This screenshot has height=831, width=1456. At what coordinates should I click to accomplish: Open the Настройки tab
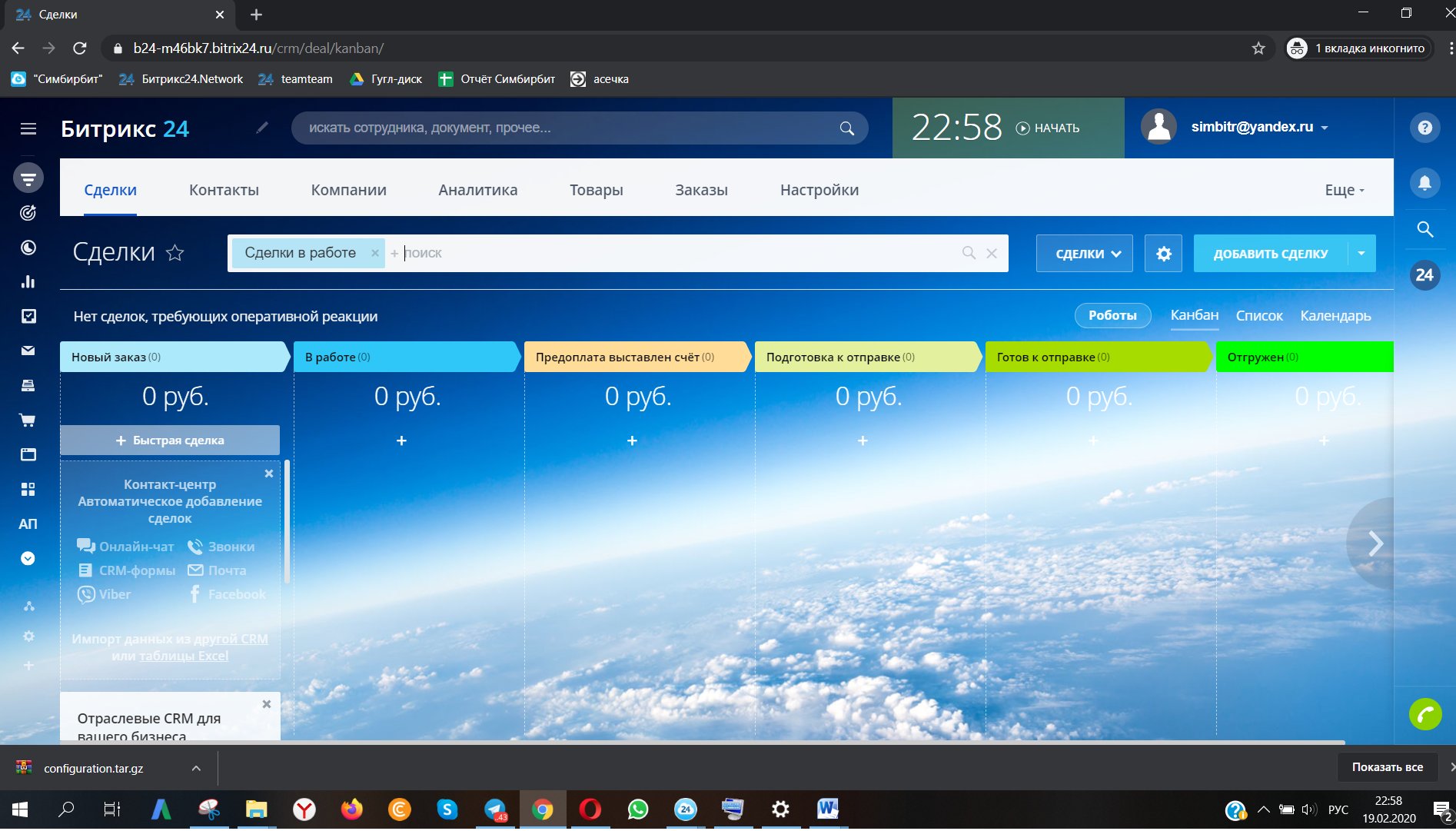point(819,190)
